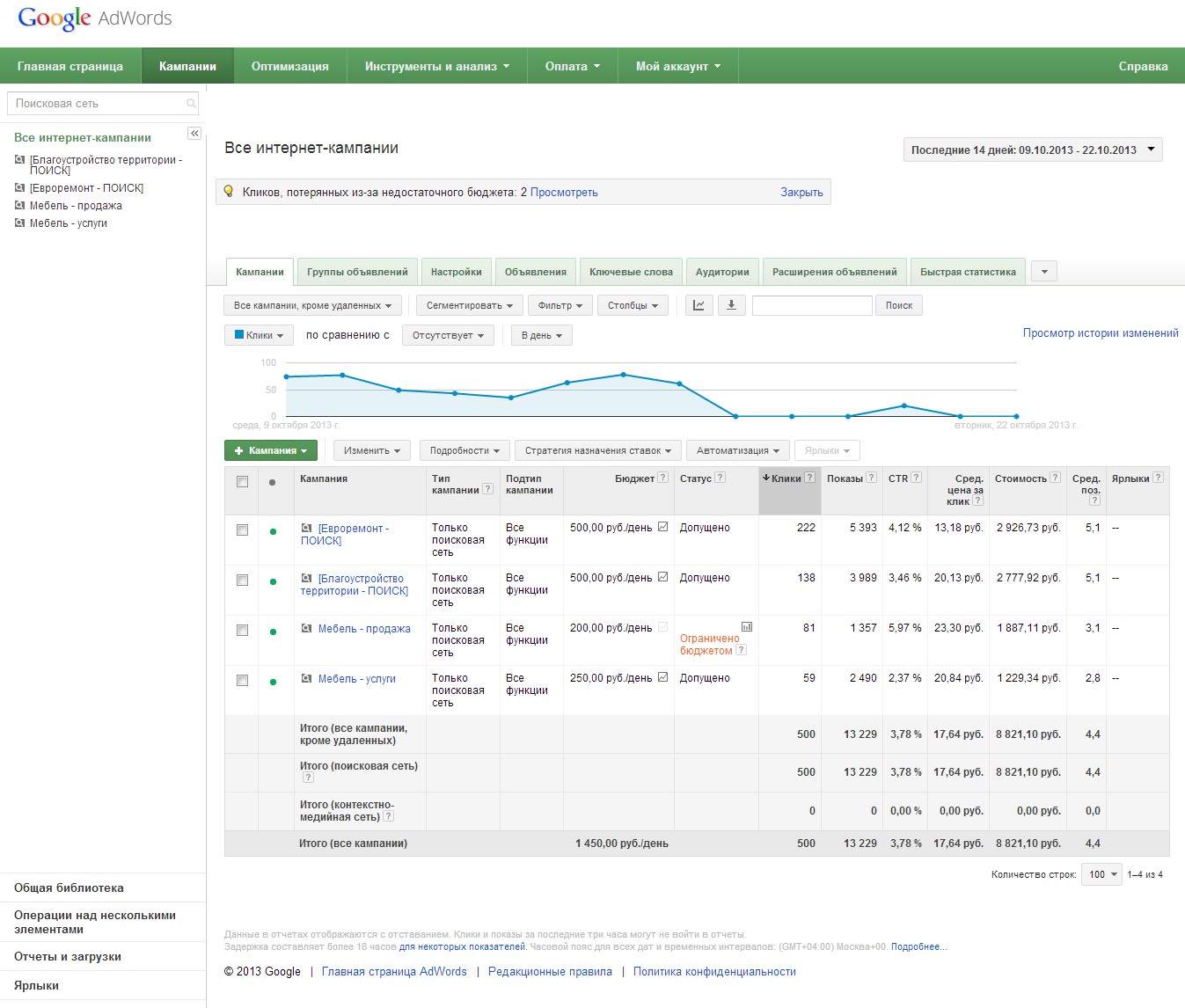Open the Оптимизация menu in top navigation
Screen dimensions: 1185x1008
pyautogui.click(x=289, y=66)
